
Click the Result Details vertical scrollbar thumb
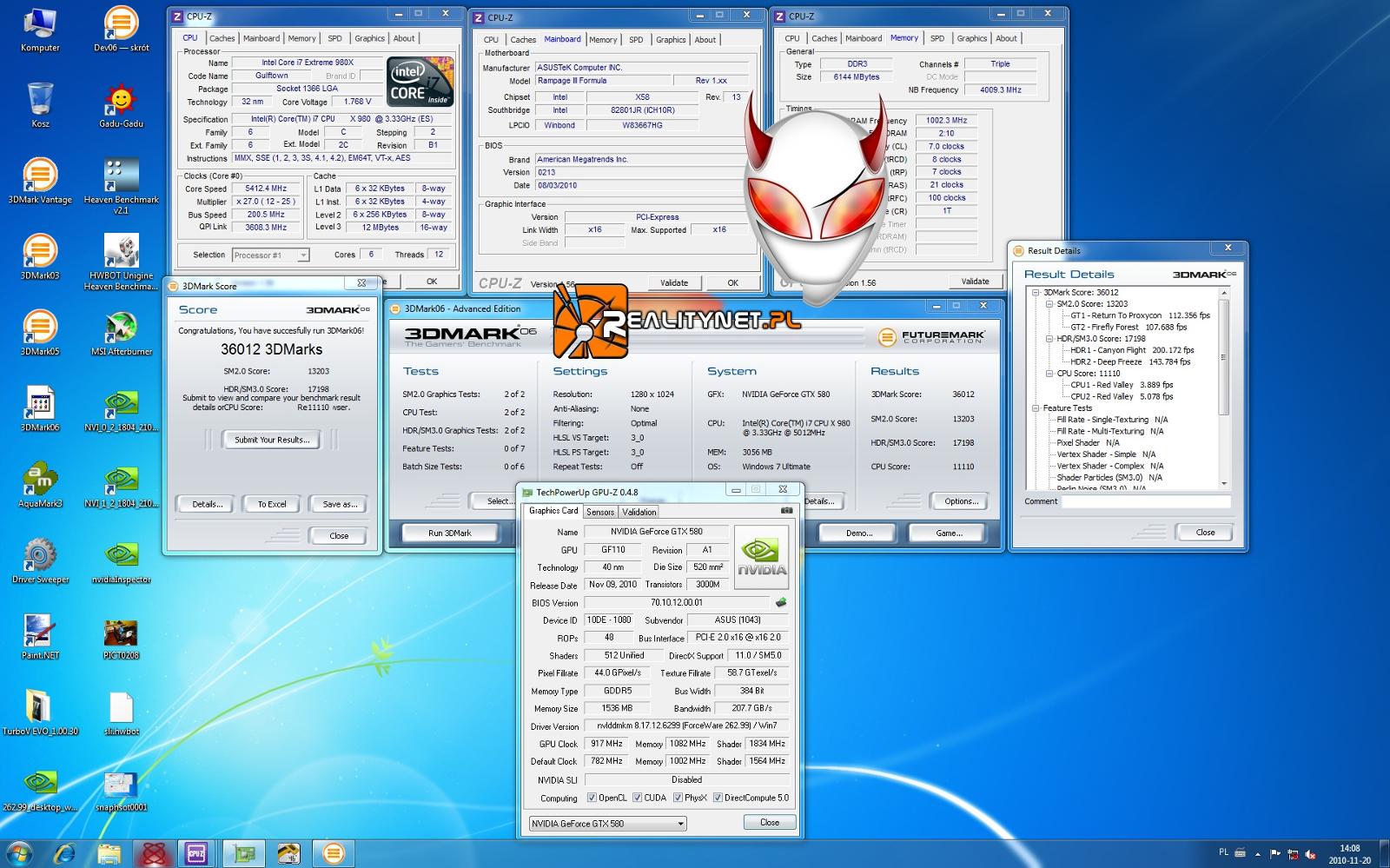point(1224,357)
